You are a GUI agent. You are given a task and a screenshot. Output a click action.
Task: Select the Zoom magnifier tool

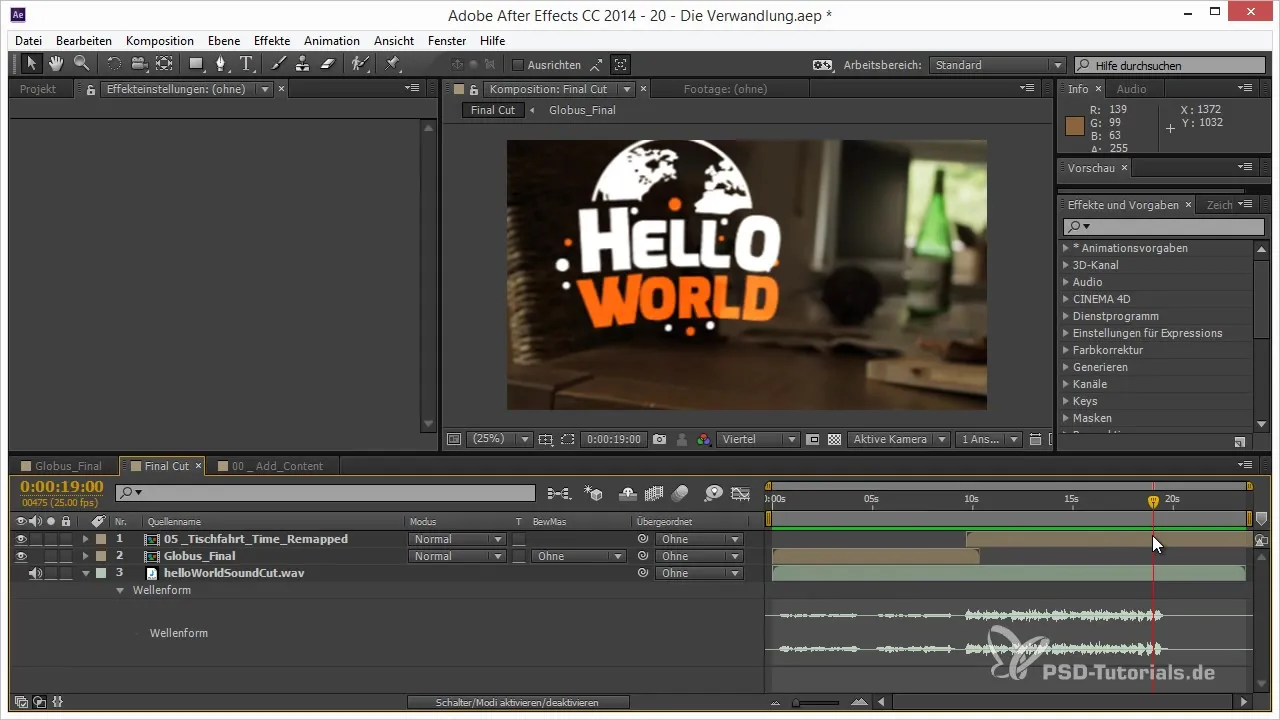(81, 64)
